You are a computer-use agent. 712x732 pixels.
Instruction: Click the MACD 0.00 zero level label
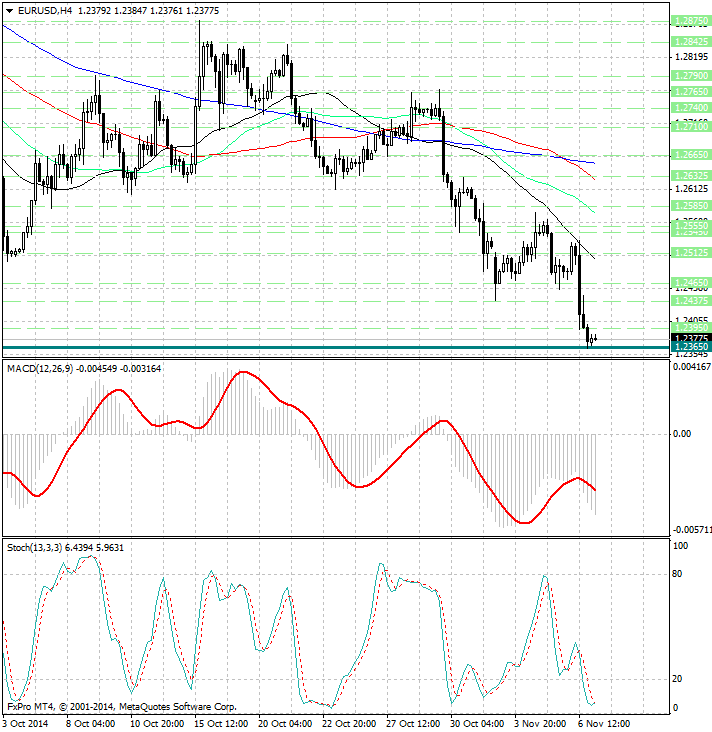tap(683, 434)
